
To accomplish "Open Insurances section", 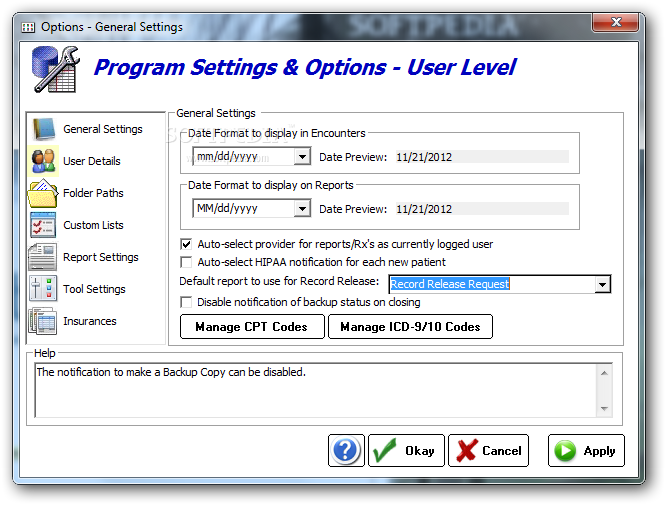I will pyautogui.click(x=90, y=321).
